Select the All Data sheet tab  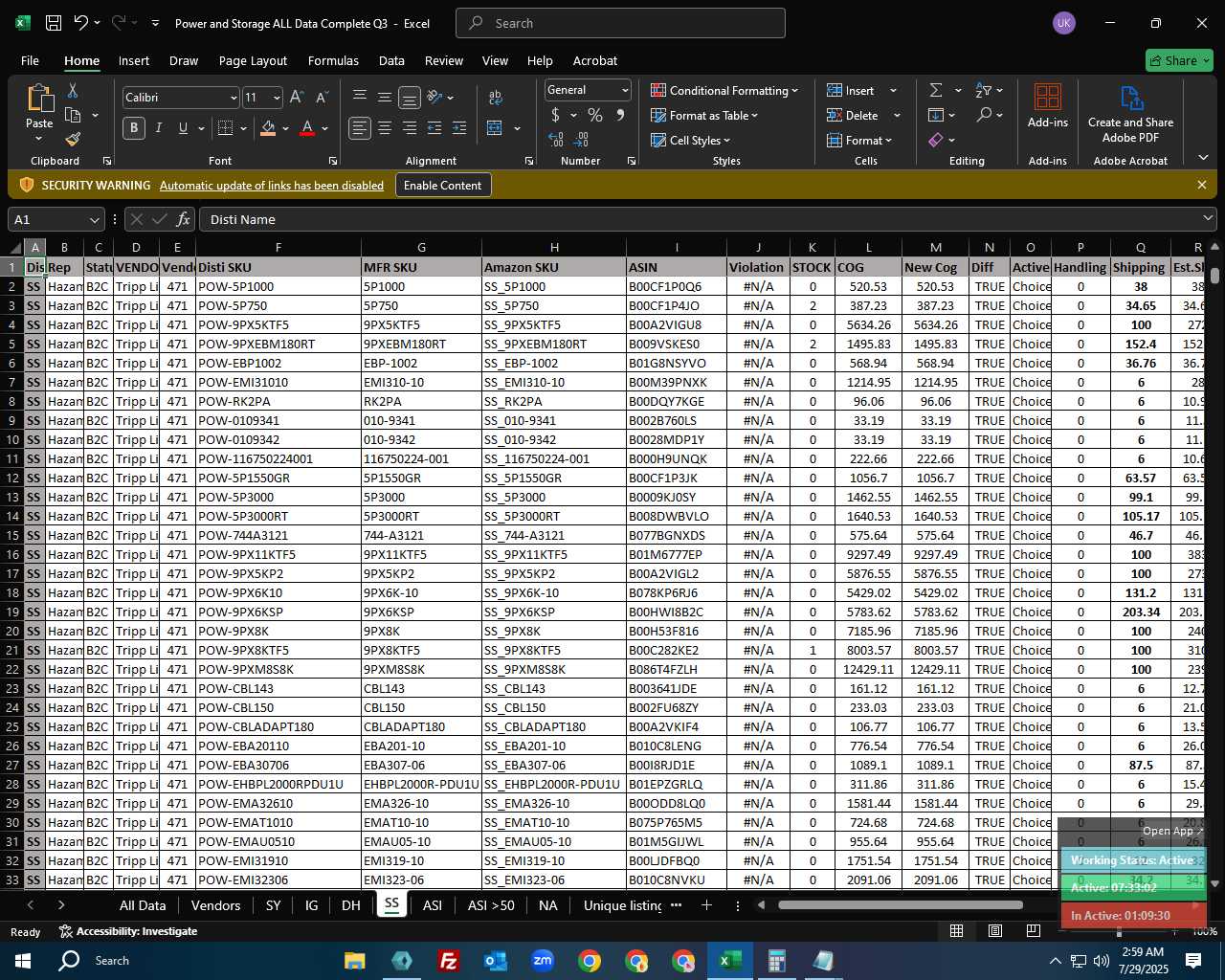coord(143,905)
